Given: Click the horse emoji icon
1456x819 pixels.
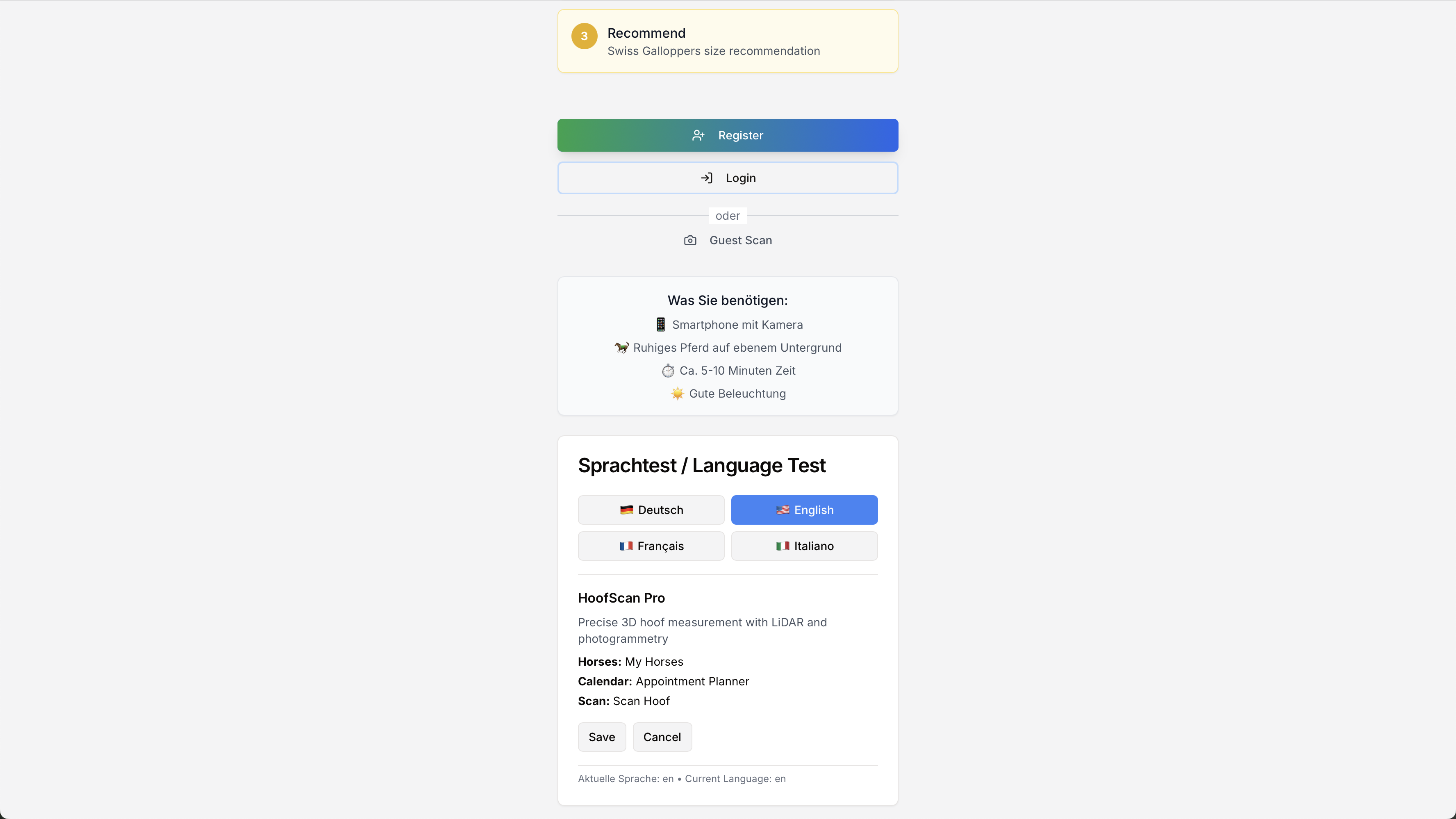Looking at the screenshot, I should (621, 348).
